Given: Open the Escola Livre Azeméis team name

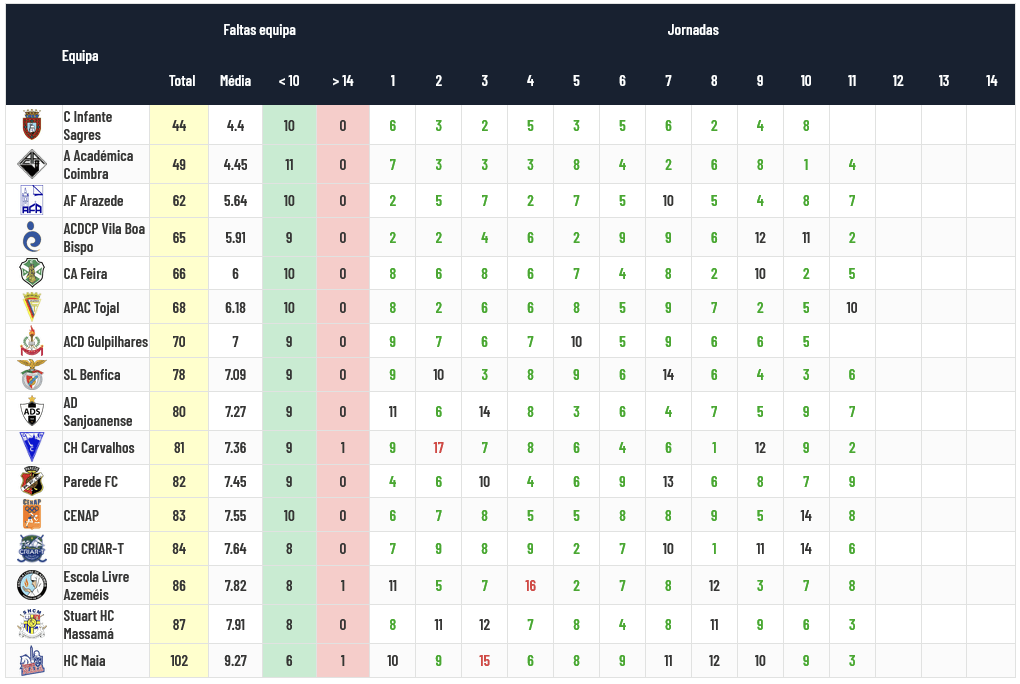Looking at the screenshot, I should click(x=96, y=586).
